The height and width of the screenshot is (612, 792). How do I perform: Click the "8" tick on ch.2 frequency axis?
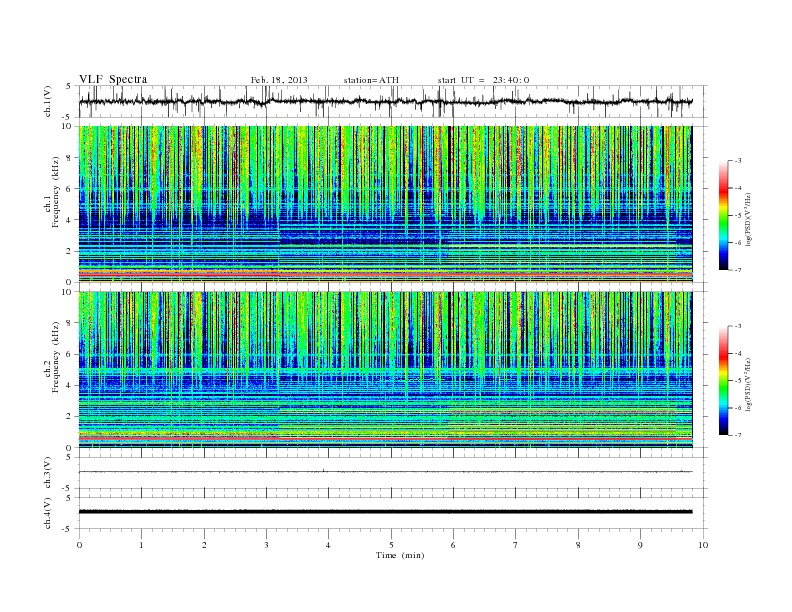coord(69,323)
